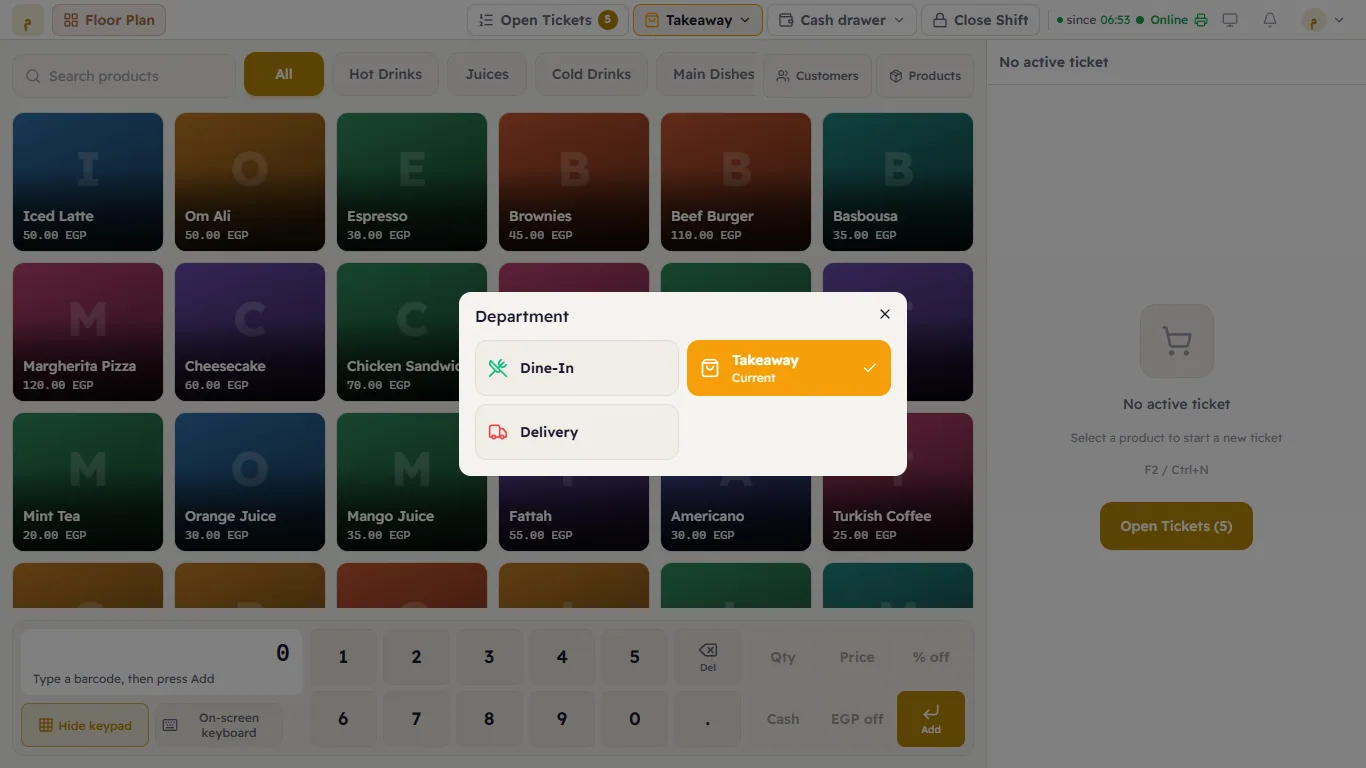
Task: Switch to Hot Drinks category
Action: click(x=385, y=74)
